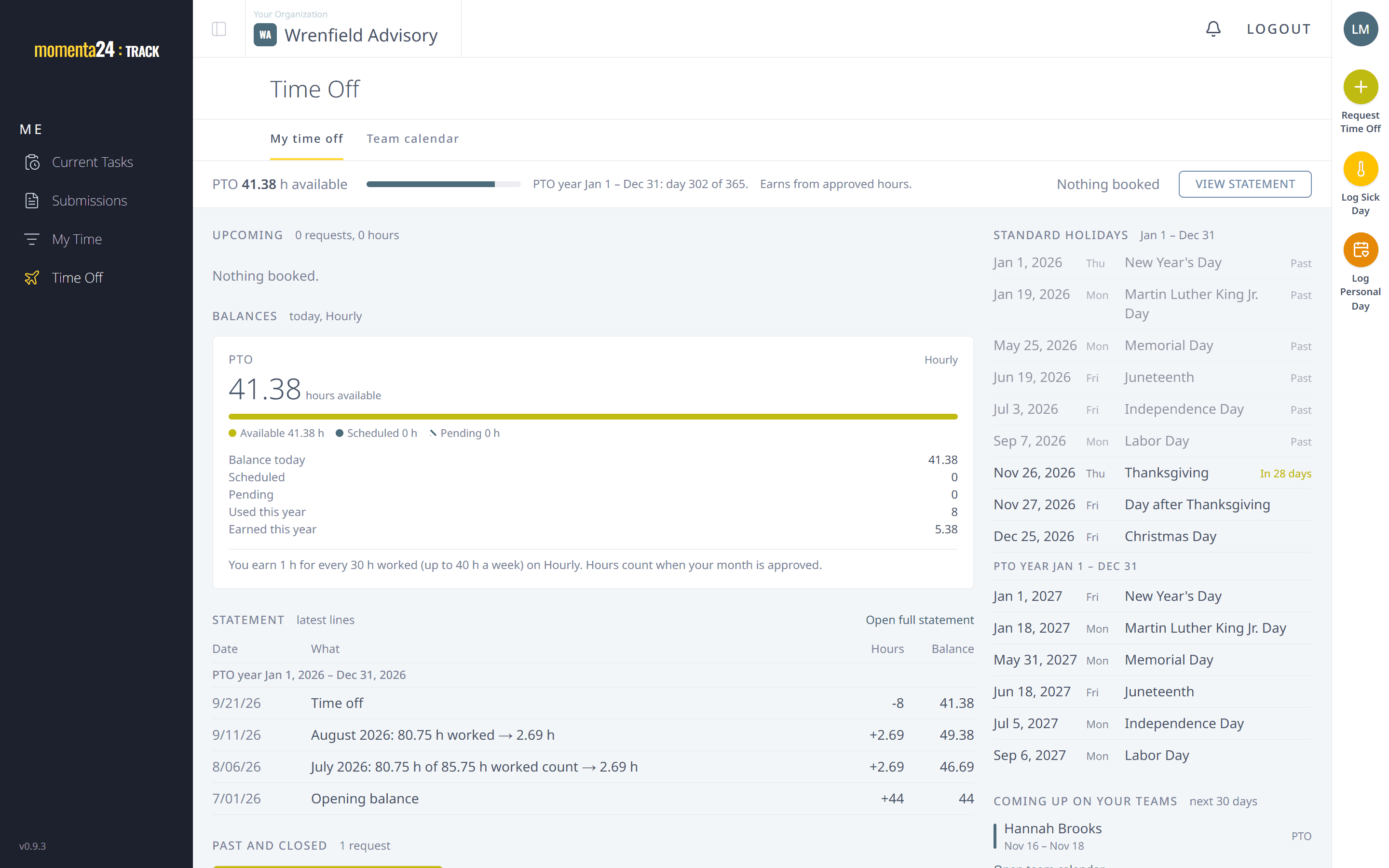1389x868 pixels.
Task: Open the LM user avatar
Action: 1360,29
